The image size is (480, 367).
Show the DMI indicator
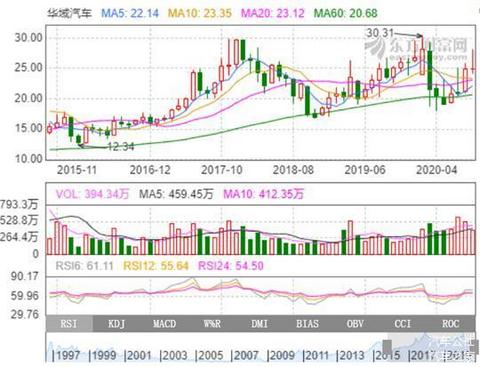[x=260, y=323]
